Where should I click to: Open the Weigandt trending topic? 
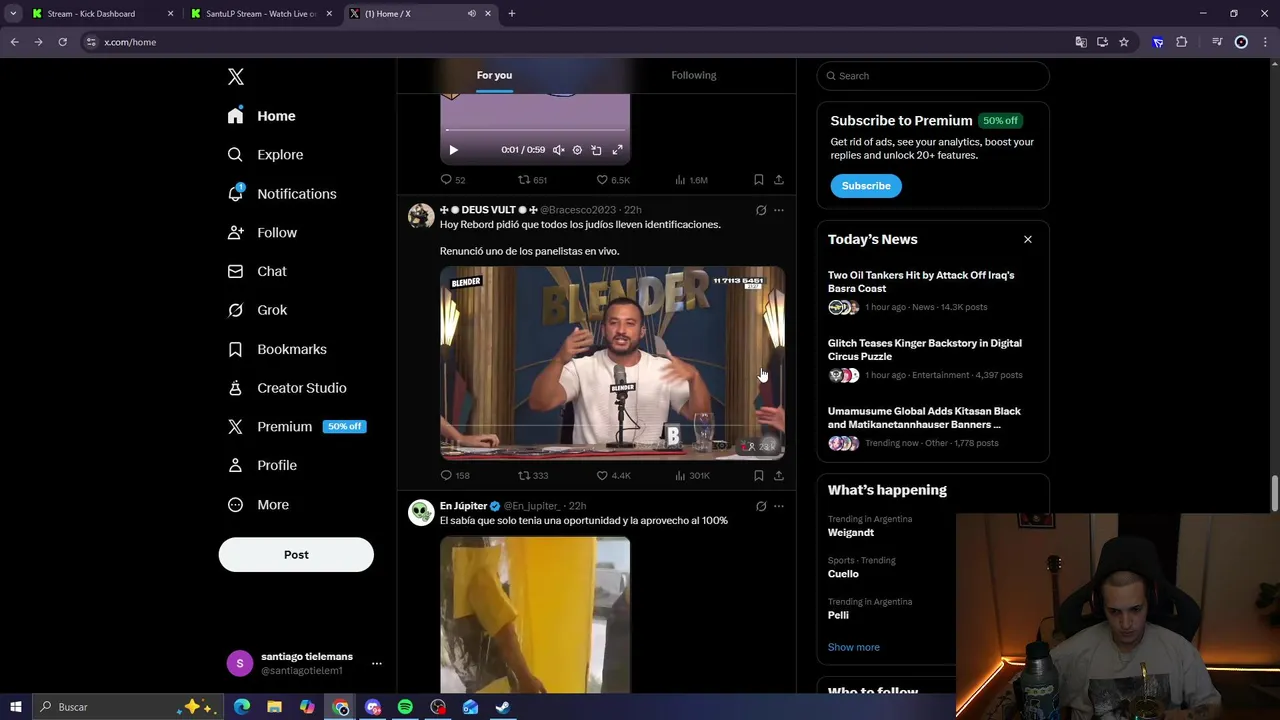coord(851,533)
